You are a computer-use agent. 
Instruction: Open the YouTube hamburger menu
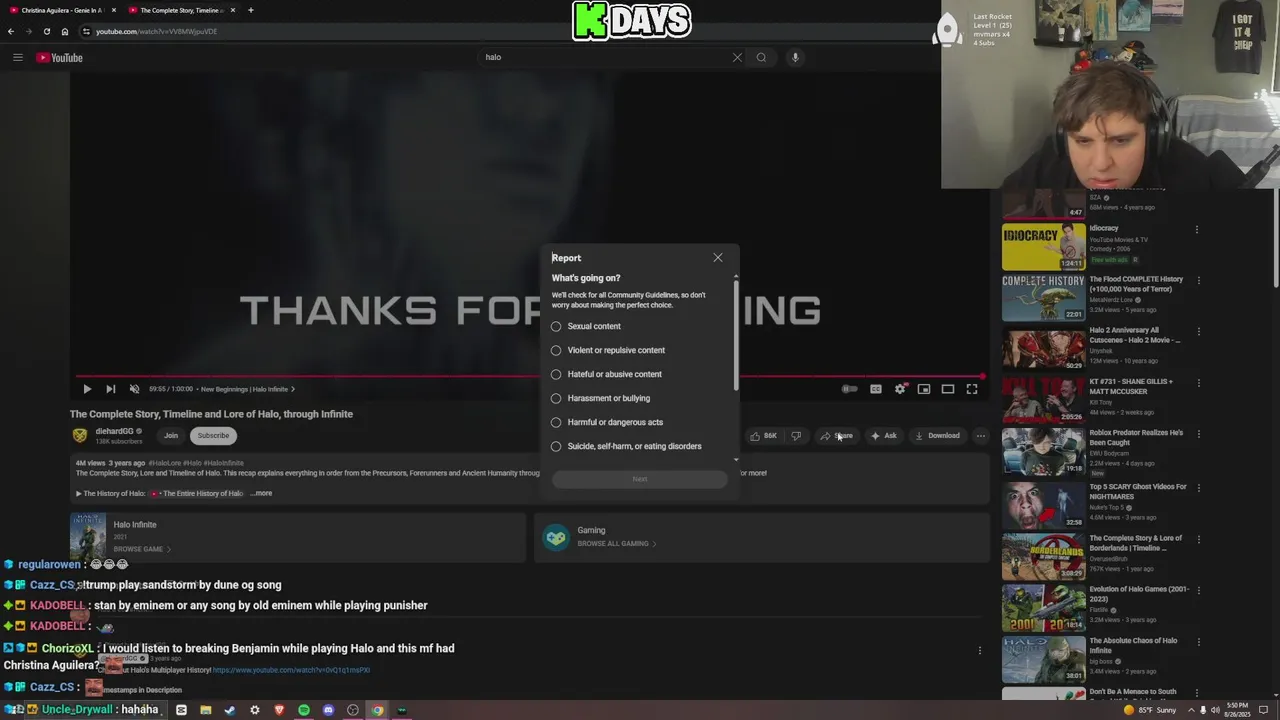point(17,57)
